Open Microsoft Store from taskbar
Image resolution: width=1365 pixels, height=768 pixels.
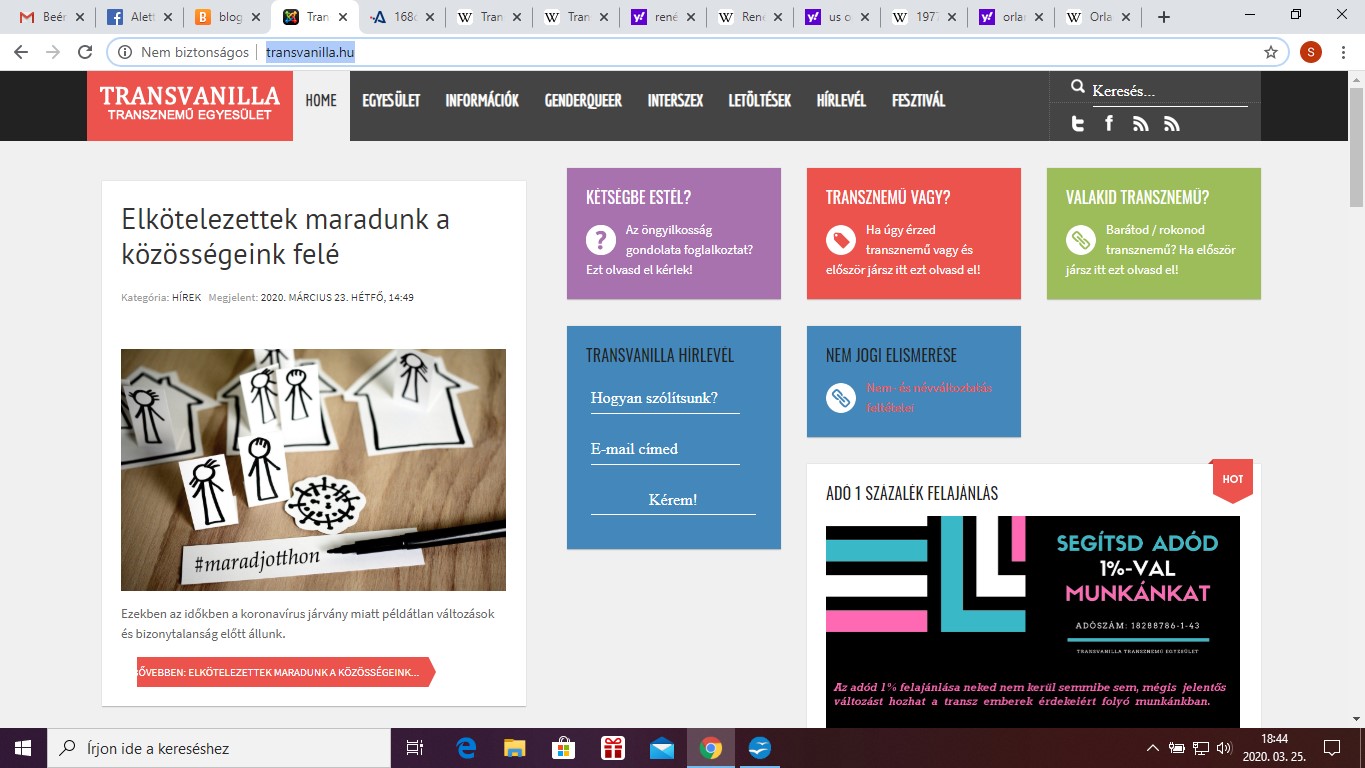pyautogui.click(x=563, y=748)
